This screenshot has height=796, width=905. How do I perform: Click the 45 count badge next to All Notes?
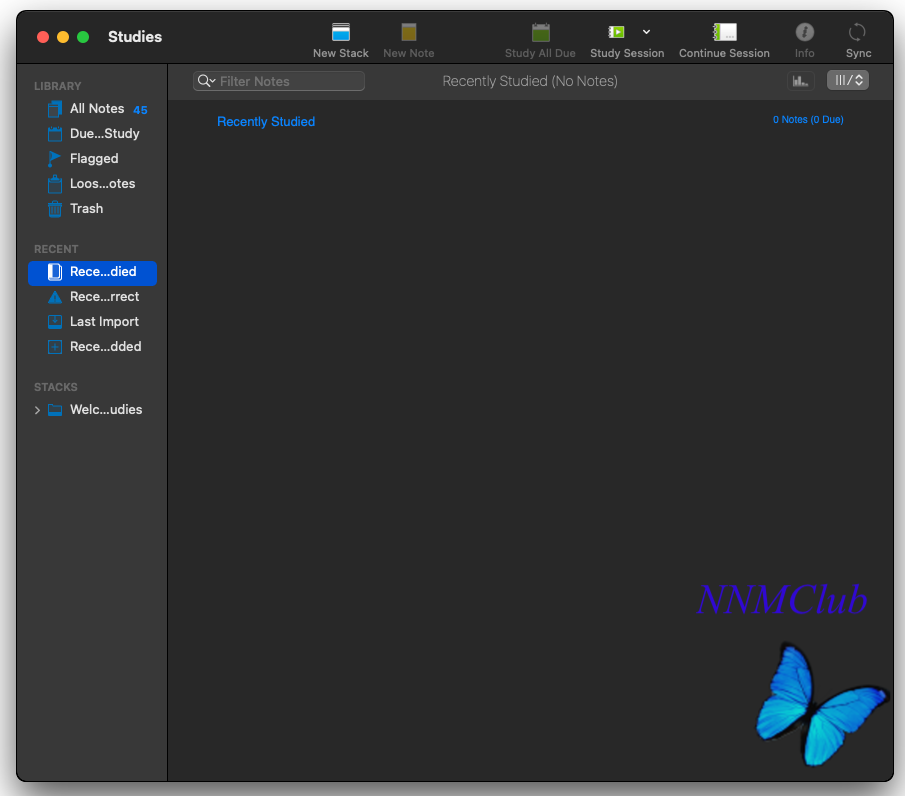140,110
